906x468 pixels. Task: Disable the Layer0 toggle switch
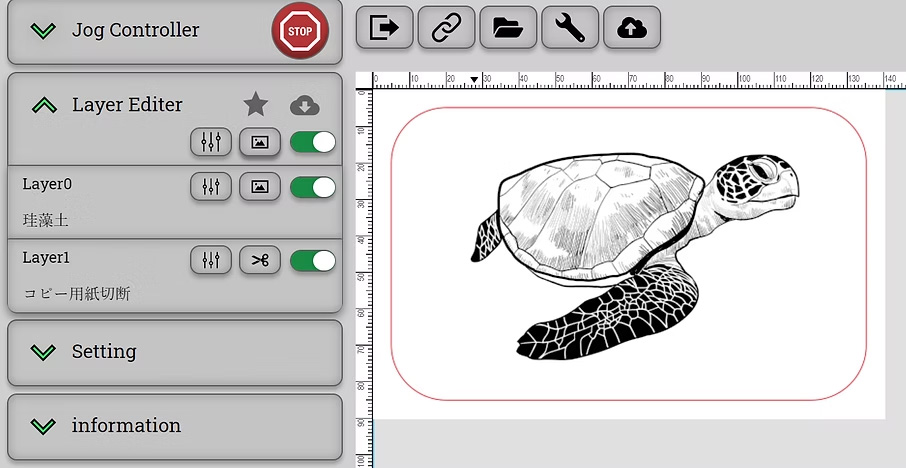click(x=313, y=187)
